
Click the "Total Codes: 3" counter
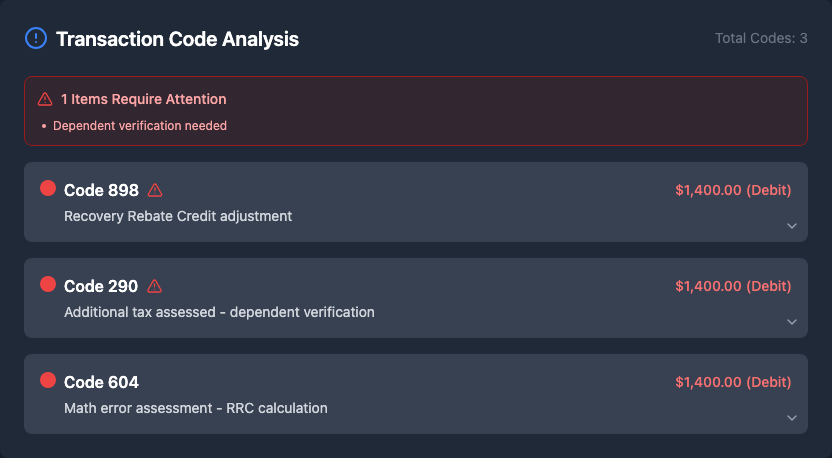click(761, 38)
